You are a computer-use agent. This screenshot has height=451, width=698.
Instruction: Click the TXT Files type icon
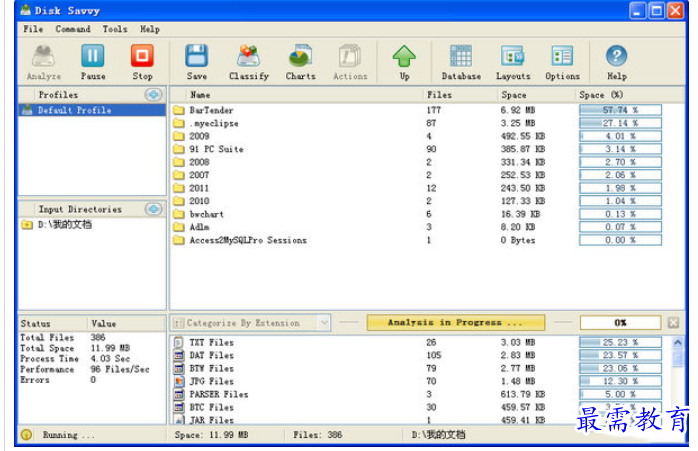tap(179, 342)
